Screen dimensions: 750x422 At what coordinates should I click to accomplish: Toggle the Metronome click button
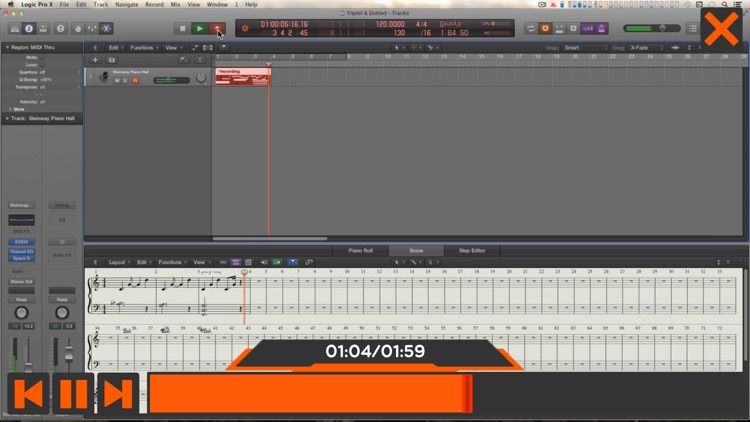tap(601, 29)
